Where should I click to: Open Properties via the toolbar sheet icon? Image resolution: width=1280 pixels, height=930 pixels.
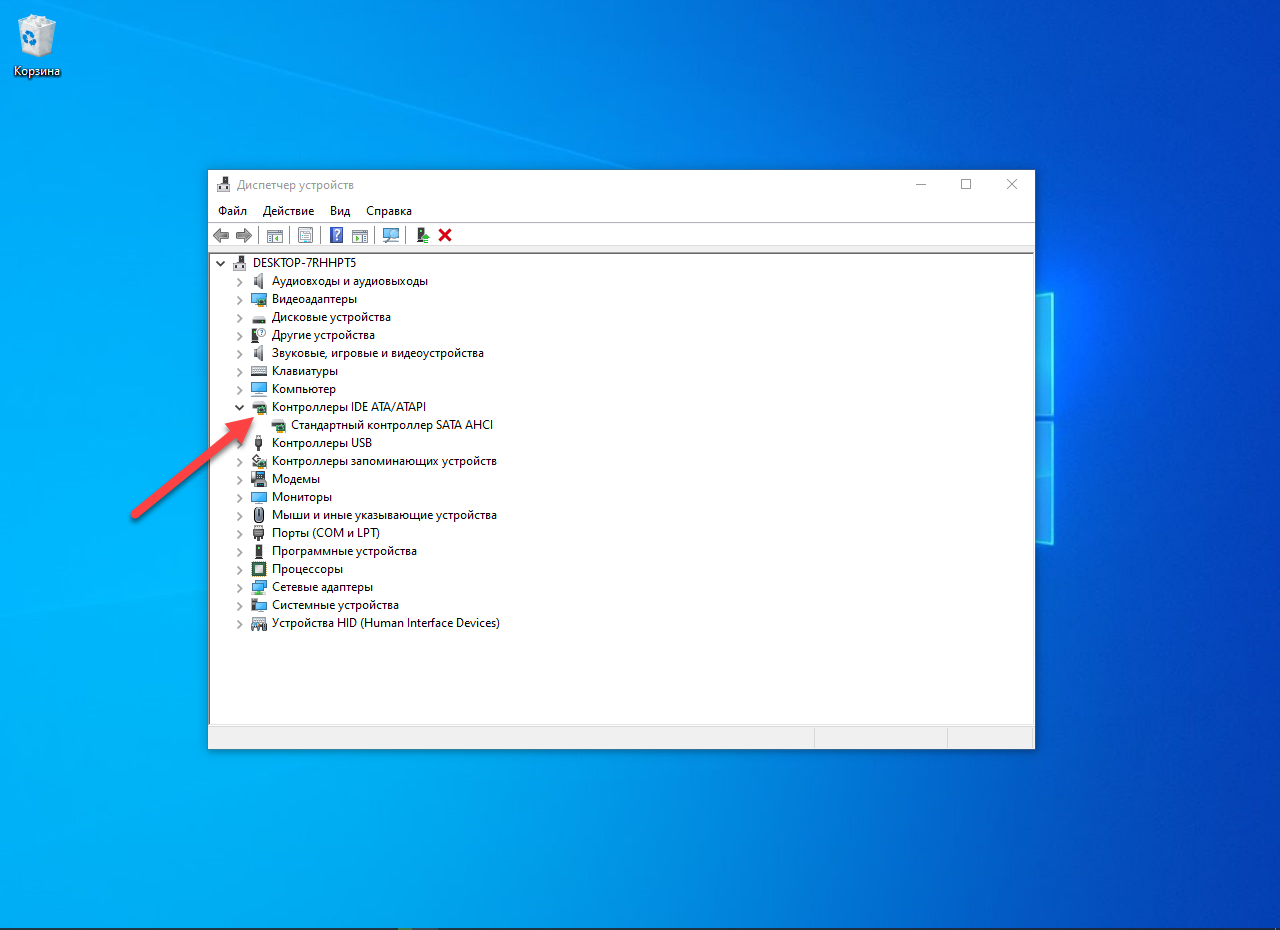pyautogui.click(x=305, y=235)
